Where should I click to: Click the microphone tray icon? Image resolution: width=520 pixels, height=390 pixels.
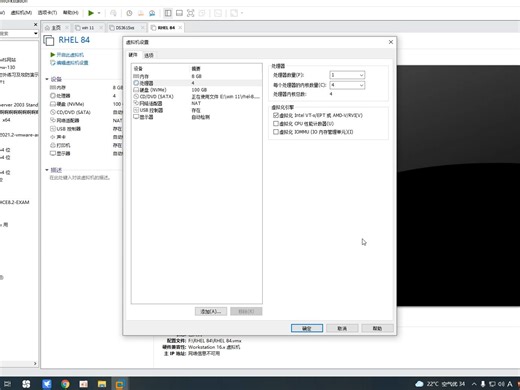(x=483, y=384)
